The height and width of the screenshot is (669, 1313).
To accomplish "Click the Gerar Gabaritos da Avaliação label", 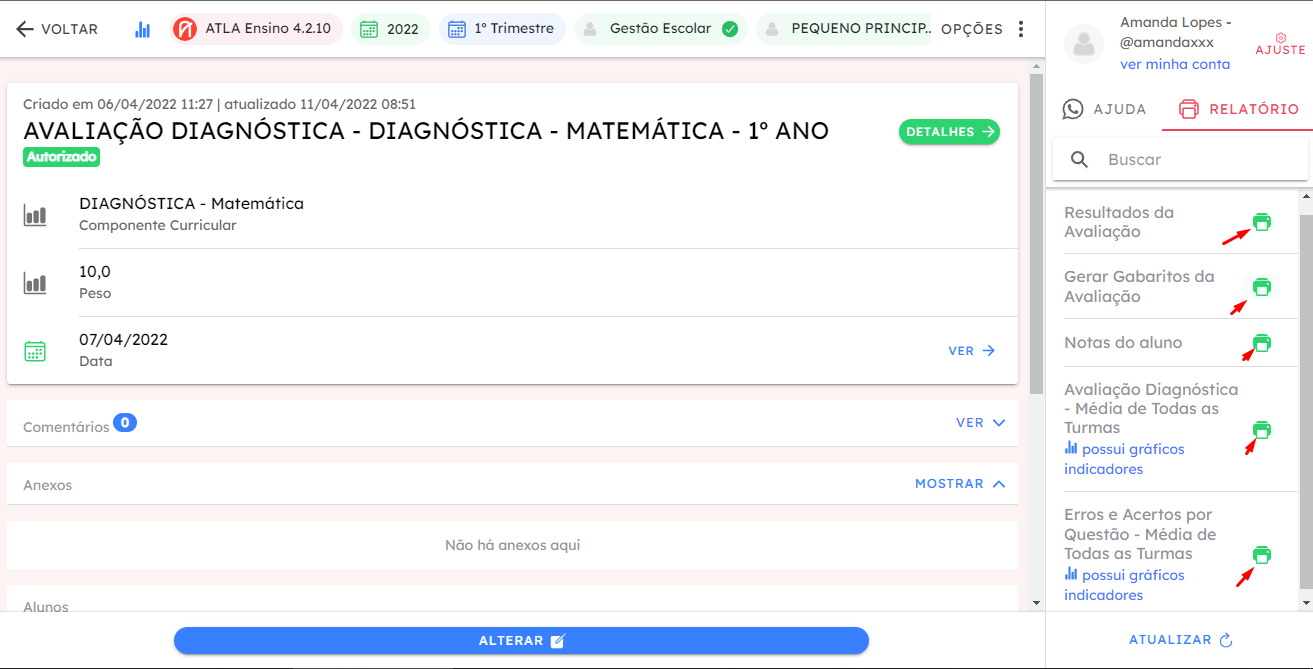I will [x=1139, y=287].
